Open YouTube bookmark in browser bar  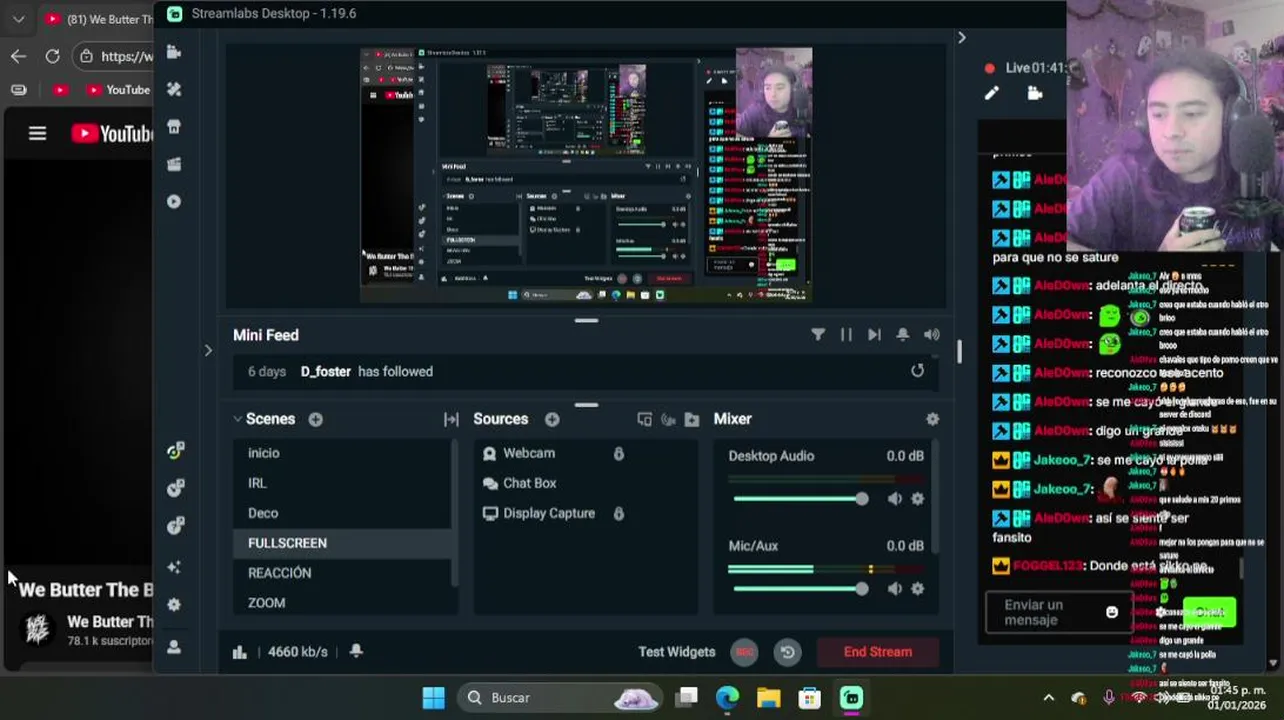click(x=117, y=90)
